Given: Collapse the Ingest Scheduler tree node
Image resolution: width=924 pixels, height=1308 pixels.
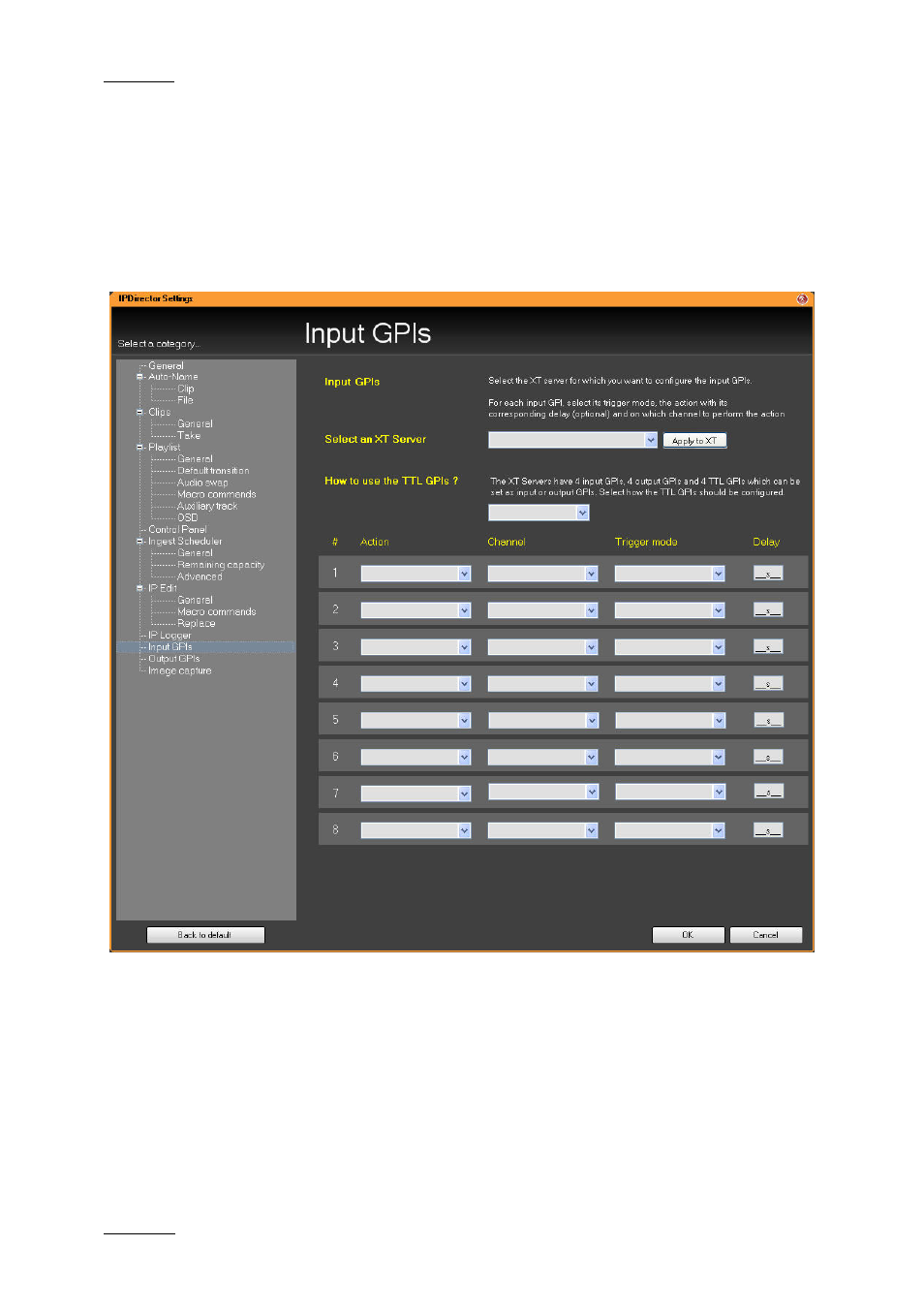Looking at the screenshot, I should click(139, 542).
